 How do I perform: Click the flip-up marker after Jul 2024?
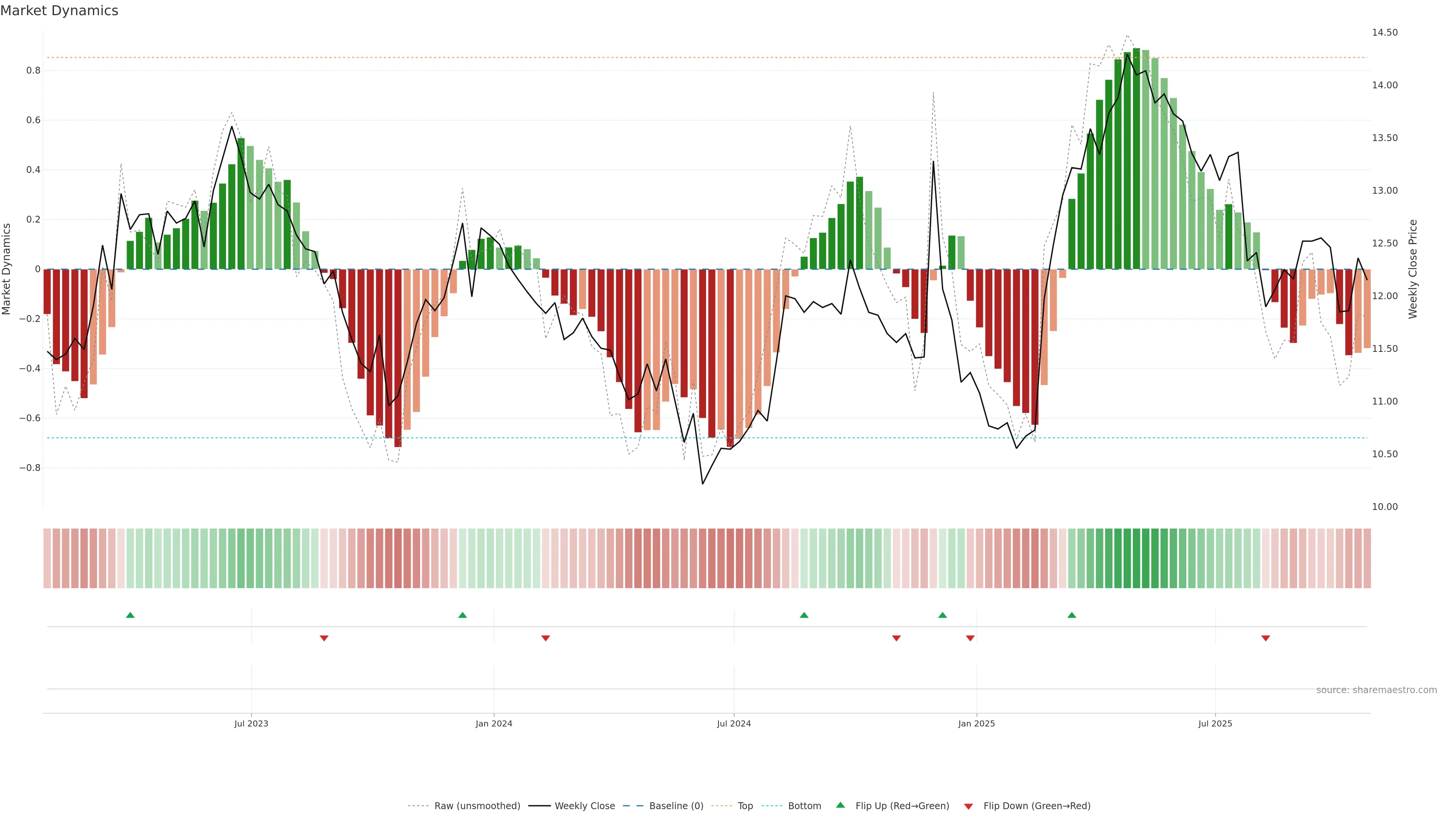click(x=804, y=615)
